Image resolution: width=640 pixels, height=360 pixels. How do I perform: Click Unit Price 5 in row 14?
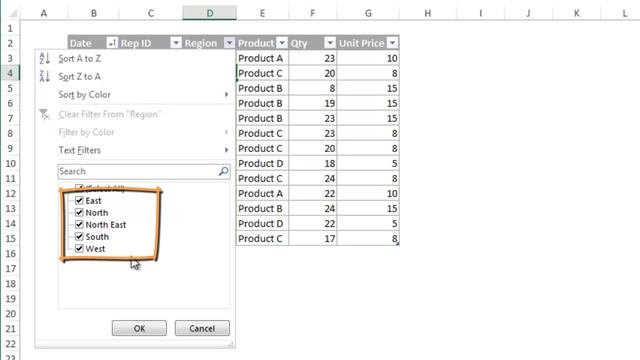click(x=368, y=224)
